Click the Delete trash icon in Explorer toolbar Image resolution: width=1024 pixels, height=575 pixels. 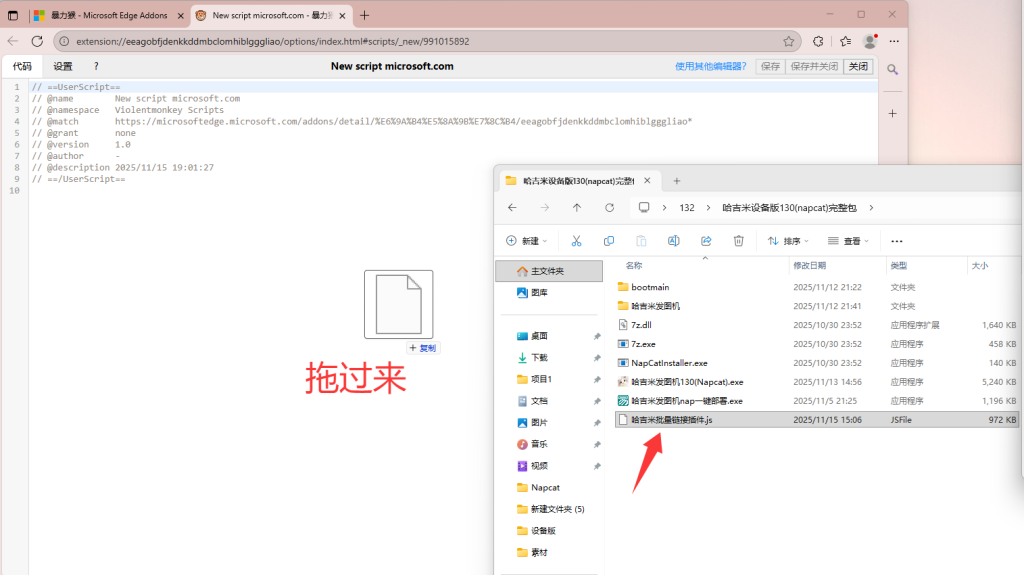point(739,241)
